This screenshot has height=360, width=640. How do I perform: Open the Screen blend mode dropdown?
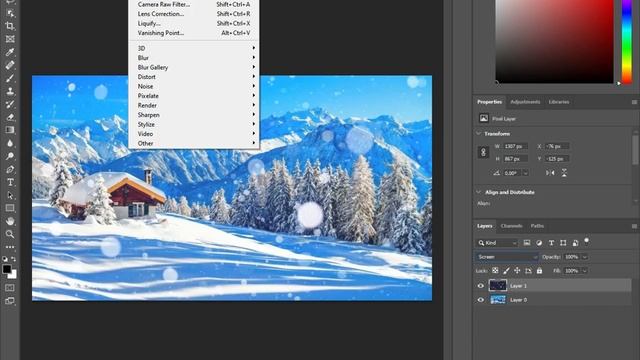pos(507,257)
